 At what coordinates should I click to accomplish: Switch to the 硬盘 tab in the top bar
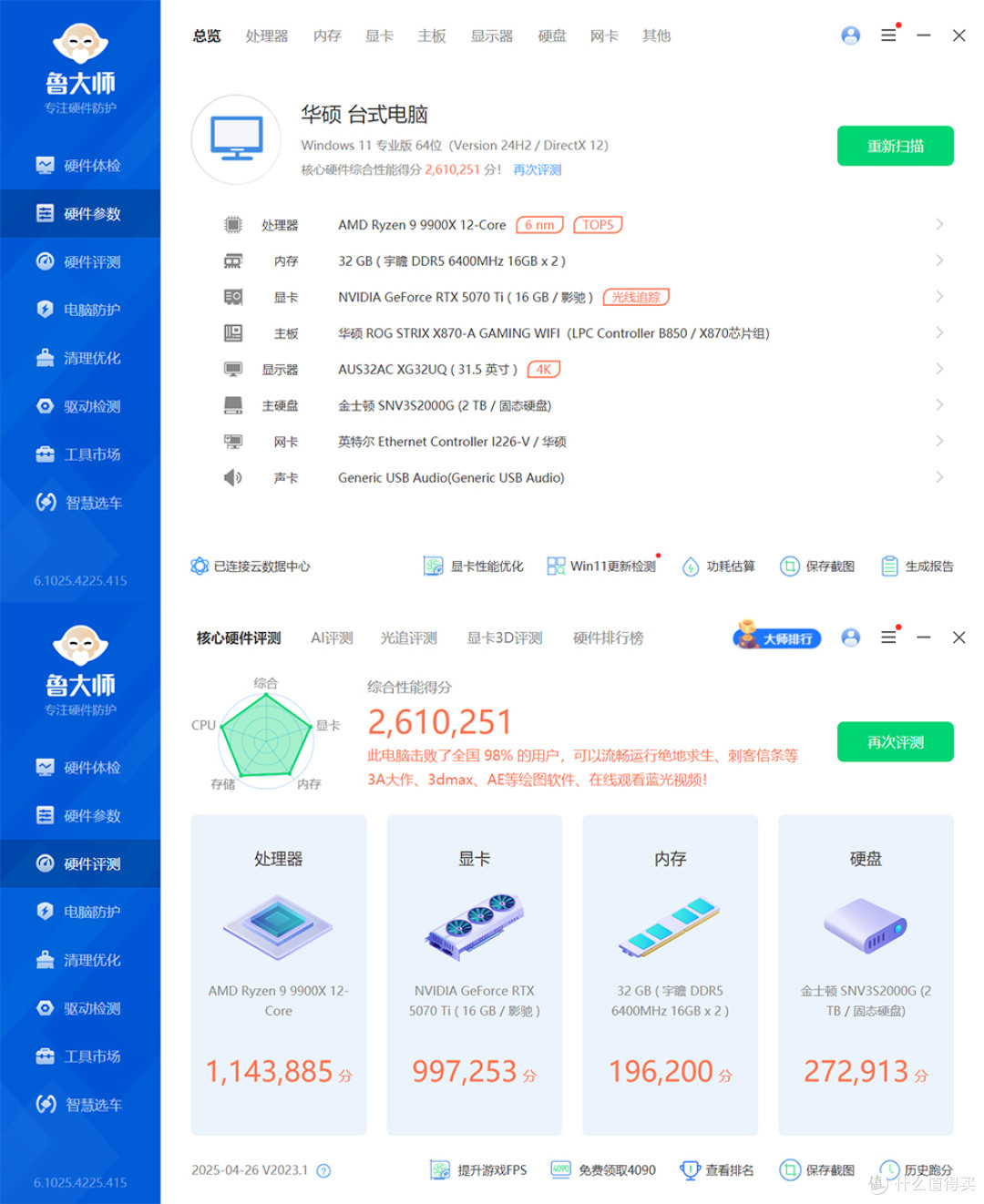[552, 36]
